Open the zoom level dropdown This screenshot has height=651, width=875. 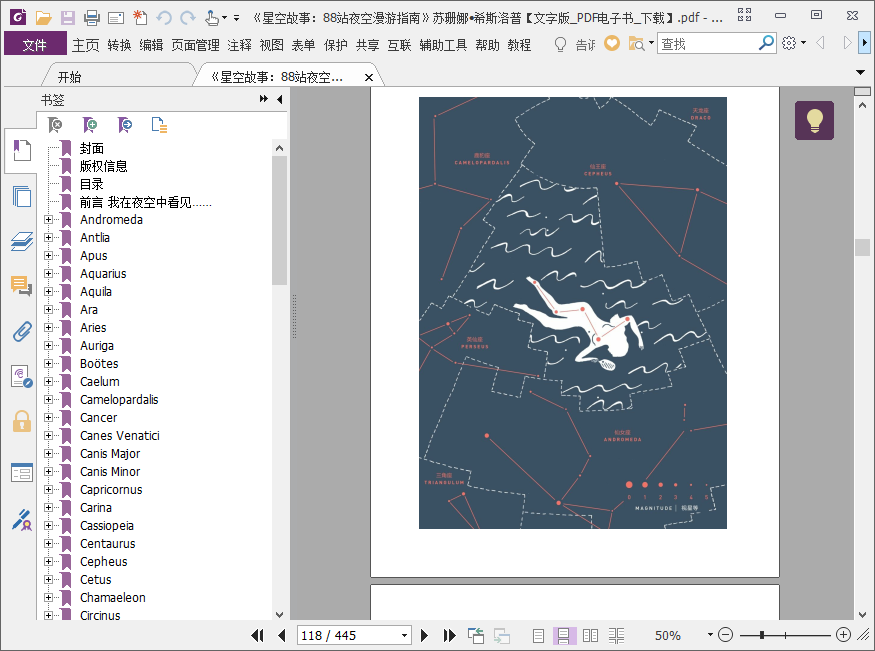pos(710,635)
